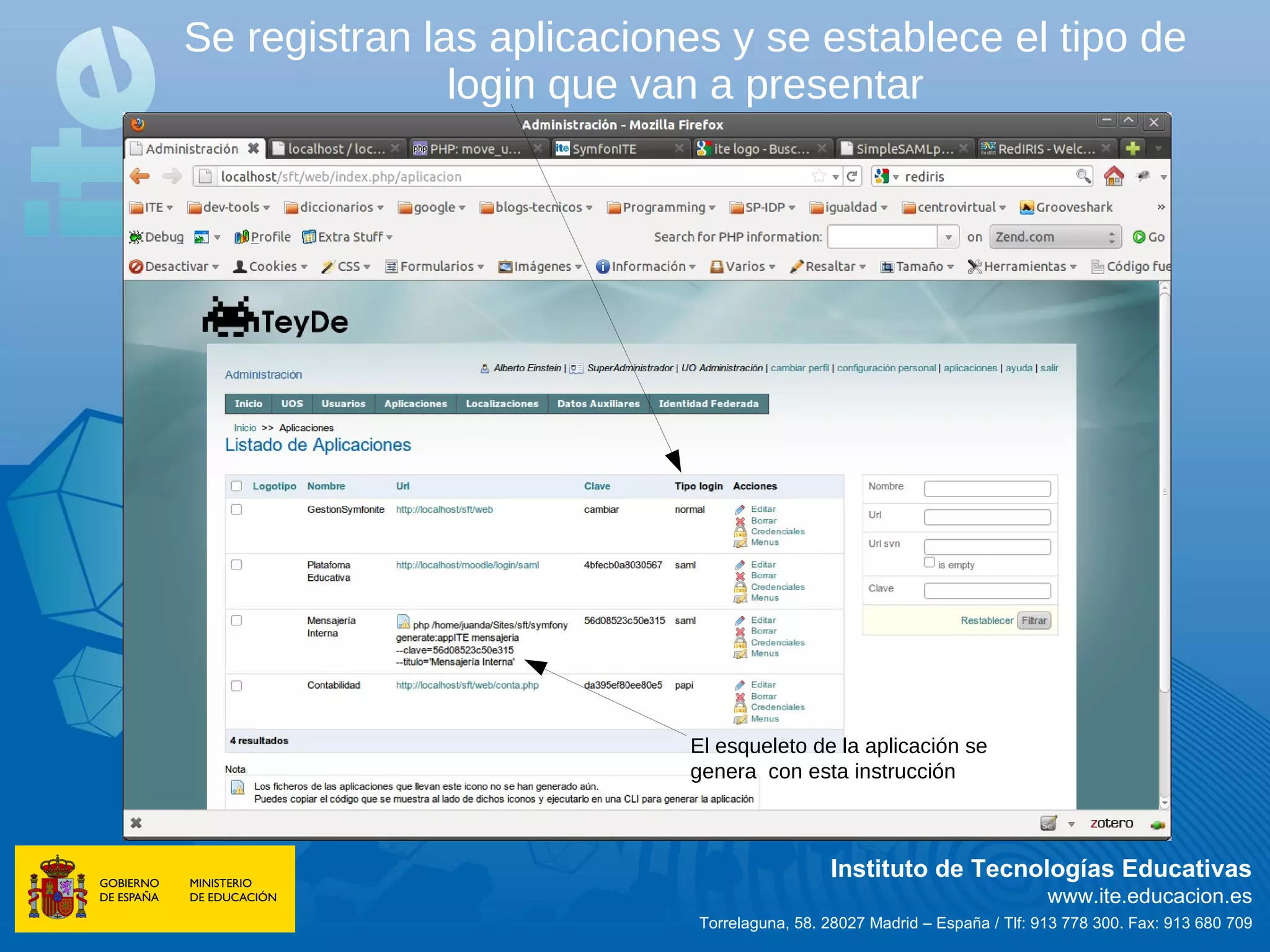Open the Identidad Federada menu item
1270x952 pixels.
708,403
